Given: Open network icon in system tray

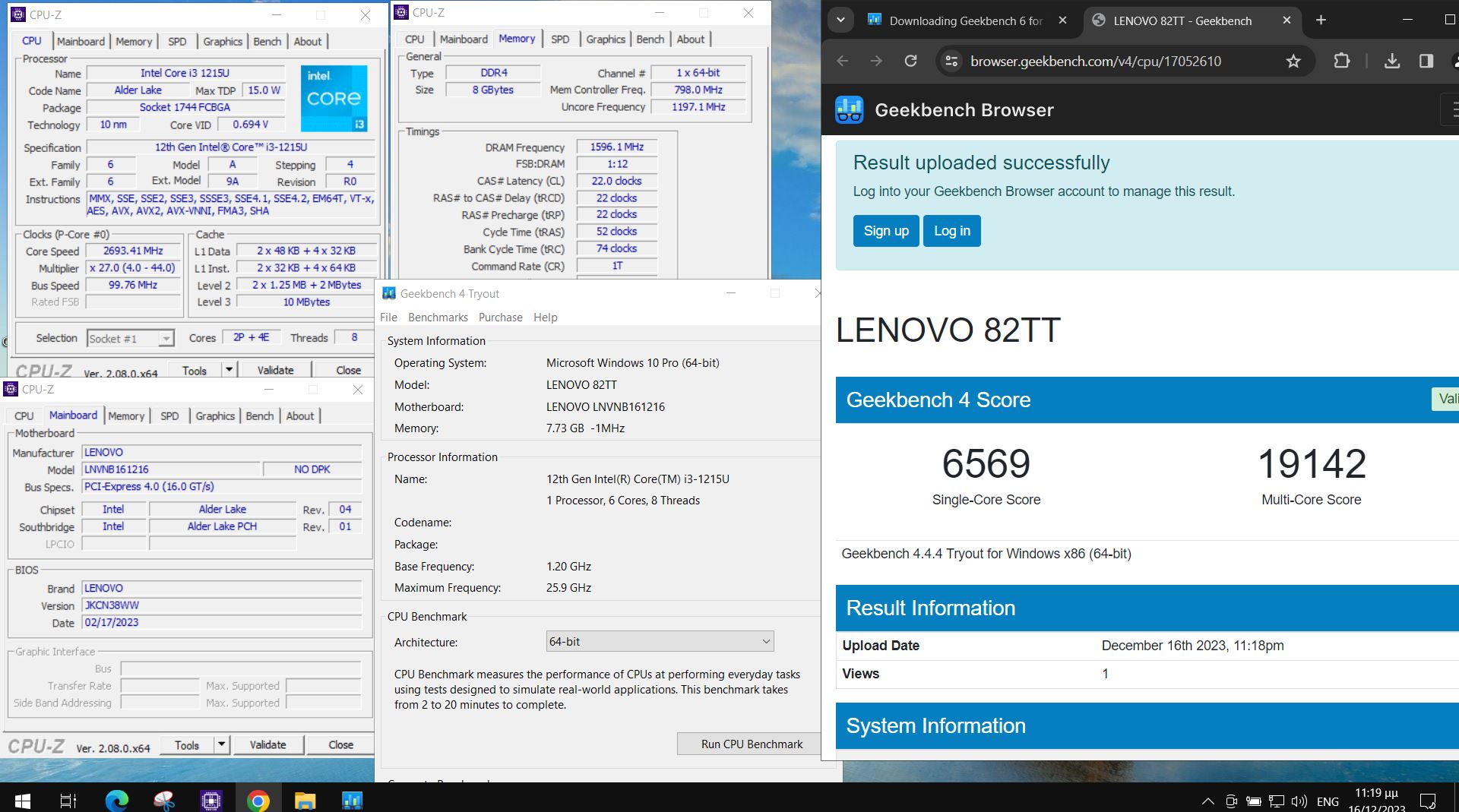Looking at the screenshot, I should click(1277, 801).
